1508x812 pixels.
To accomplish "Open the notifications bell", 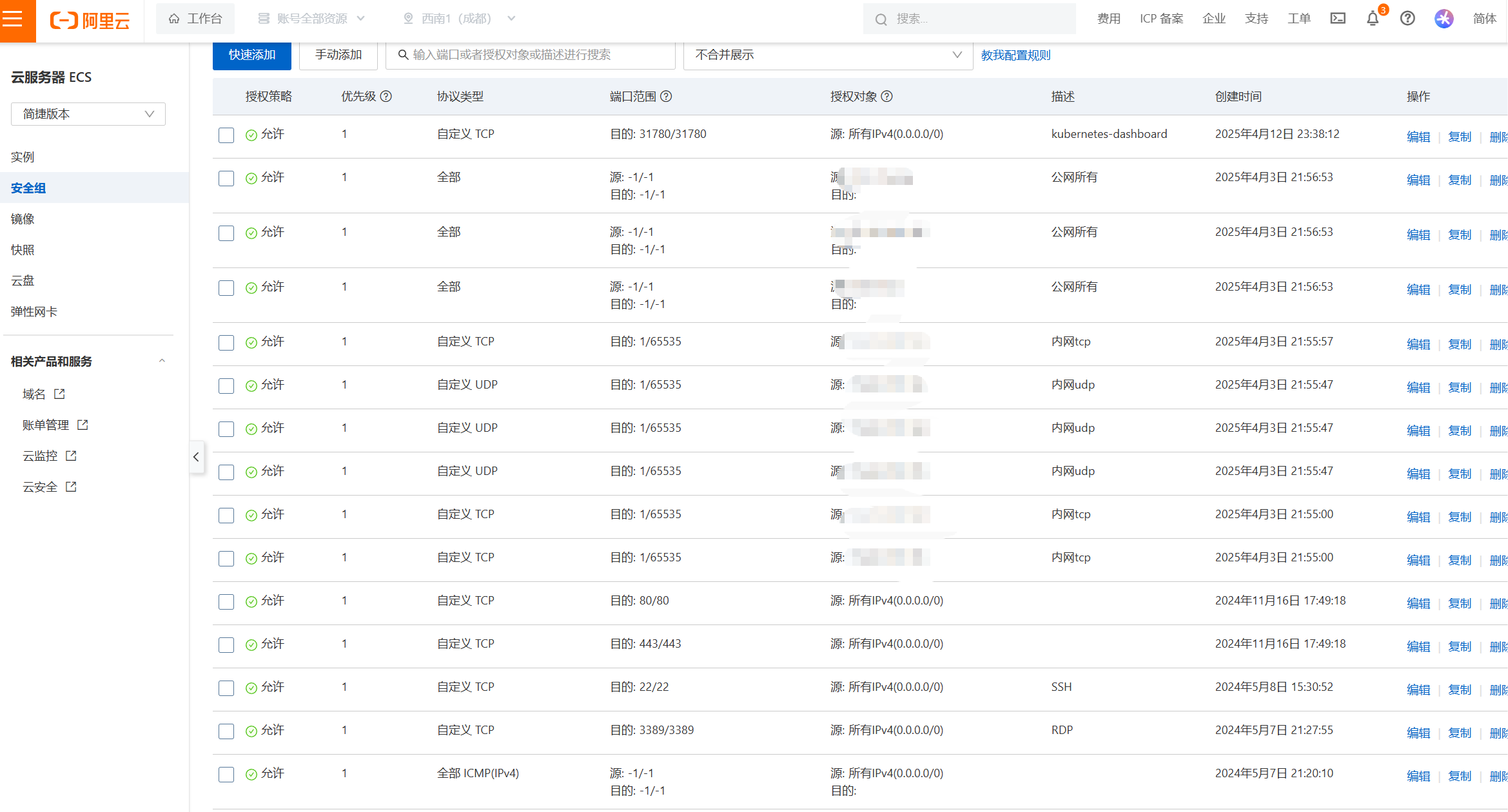I will (1373, 19).
